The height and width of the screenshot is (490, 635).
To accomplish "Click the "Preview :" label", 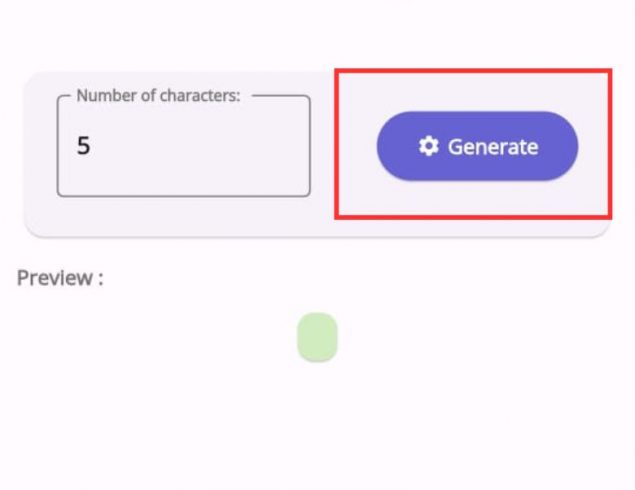I will (x=60, y=278).
